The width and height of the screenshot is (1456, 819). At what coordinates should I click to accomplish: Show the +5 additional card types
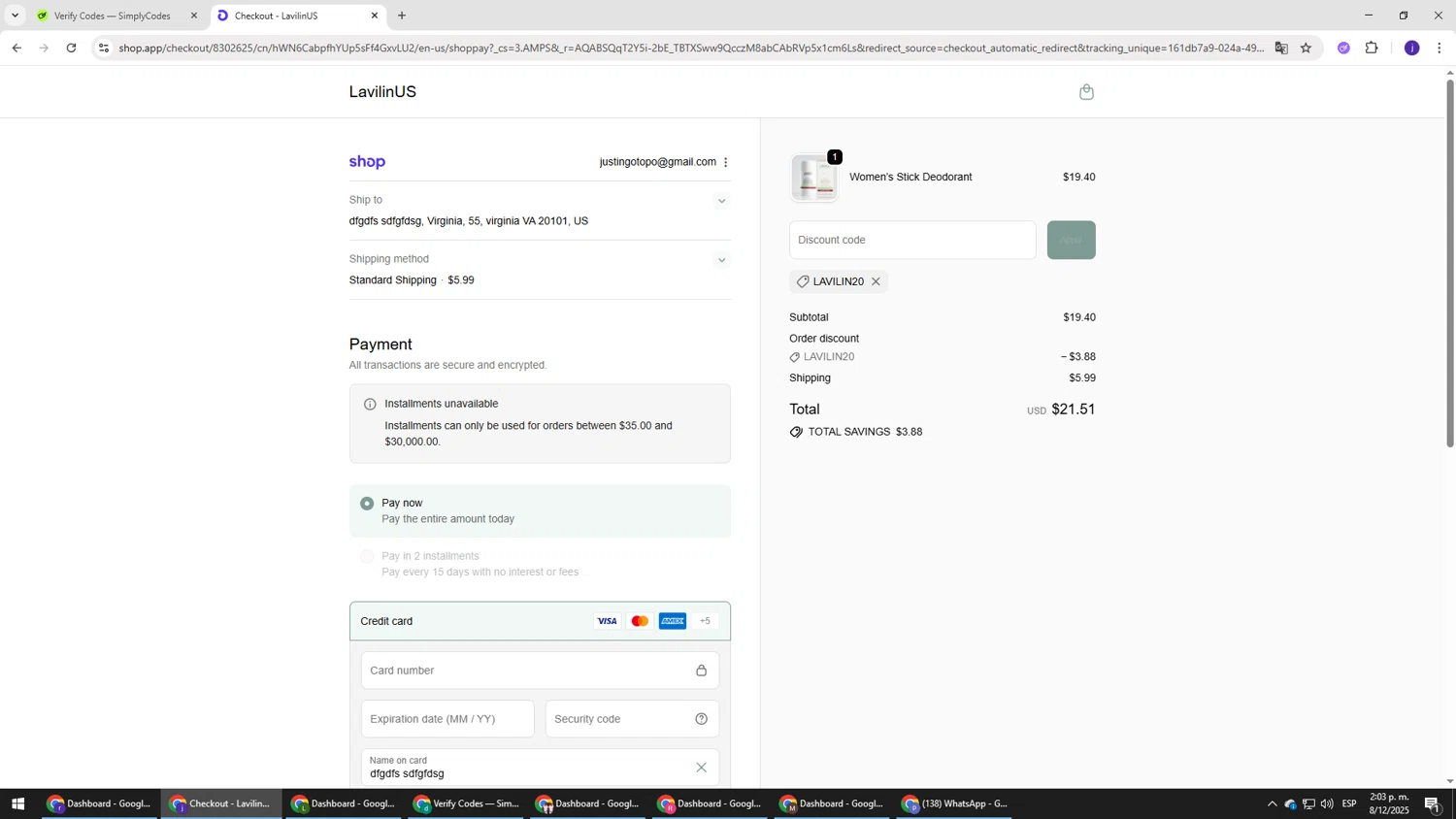706,621
